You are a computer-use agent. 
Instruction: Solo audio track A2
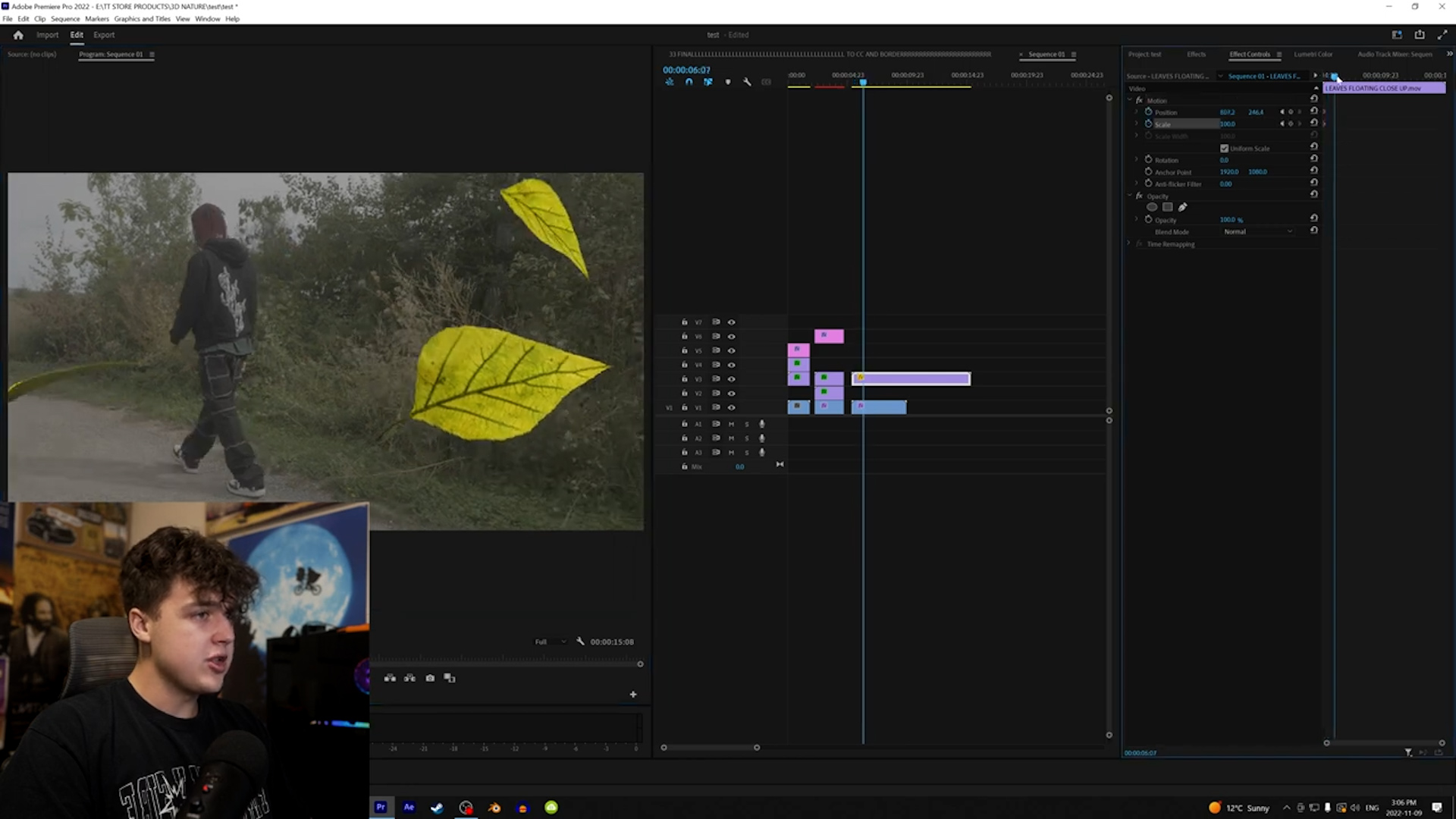point(747,438)
